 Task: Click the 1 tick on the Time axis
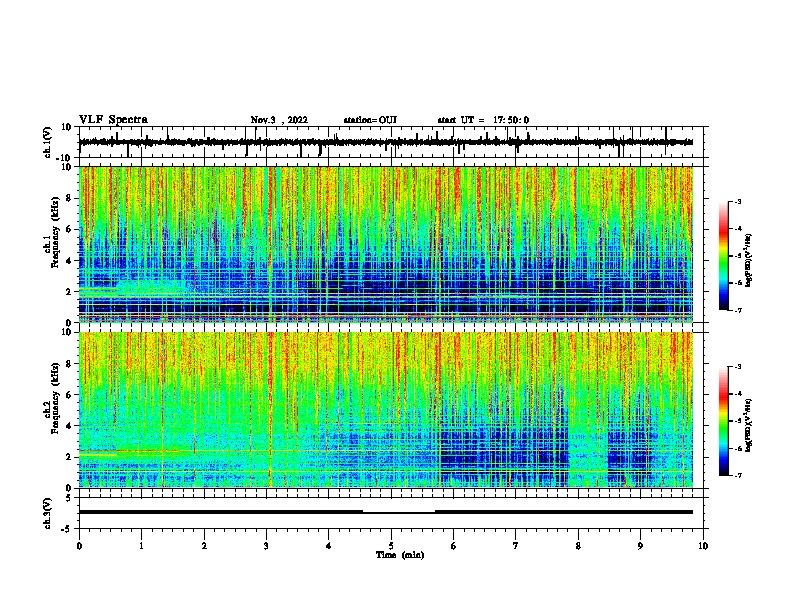pyautogui.click(x=141, y=546)
